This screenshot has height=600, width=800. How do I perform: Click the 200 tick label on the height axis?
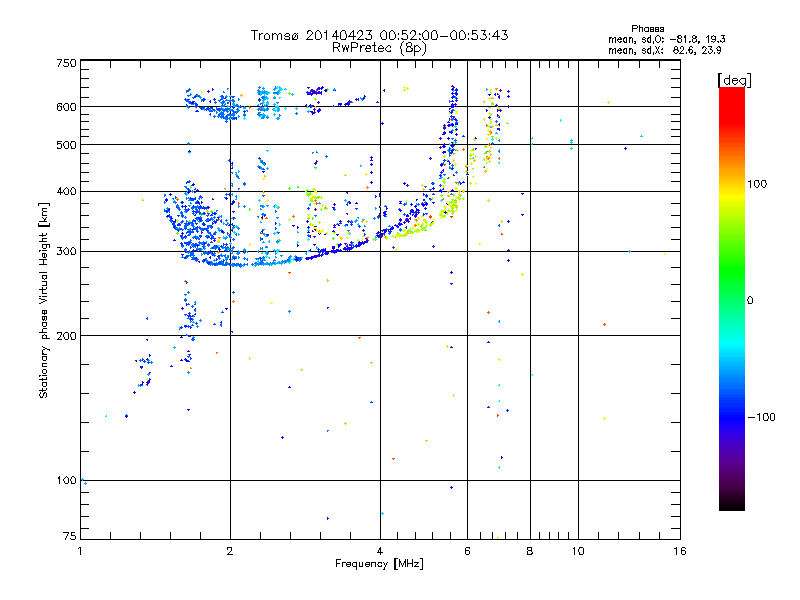pyautogui.click(x=66, y=336)
